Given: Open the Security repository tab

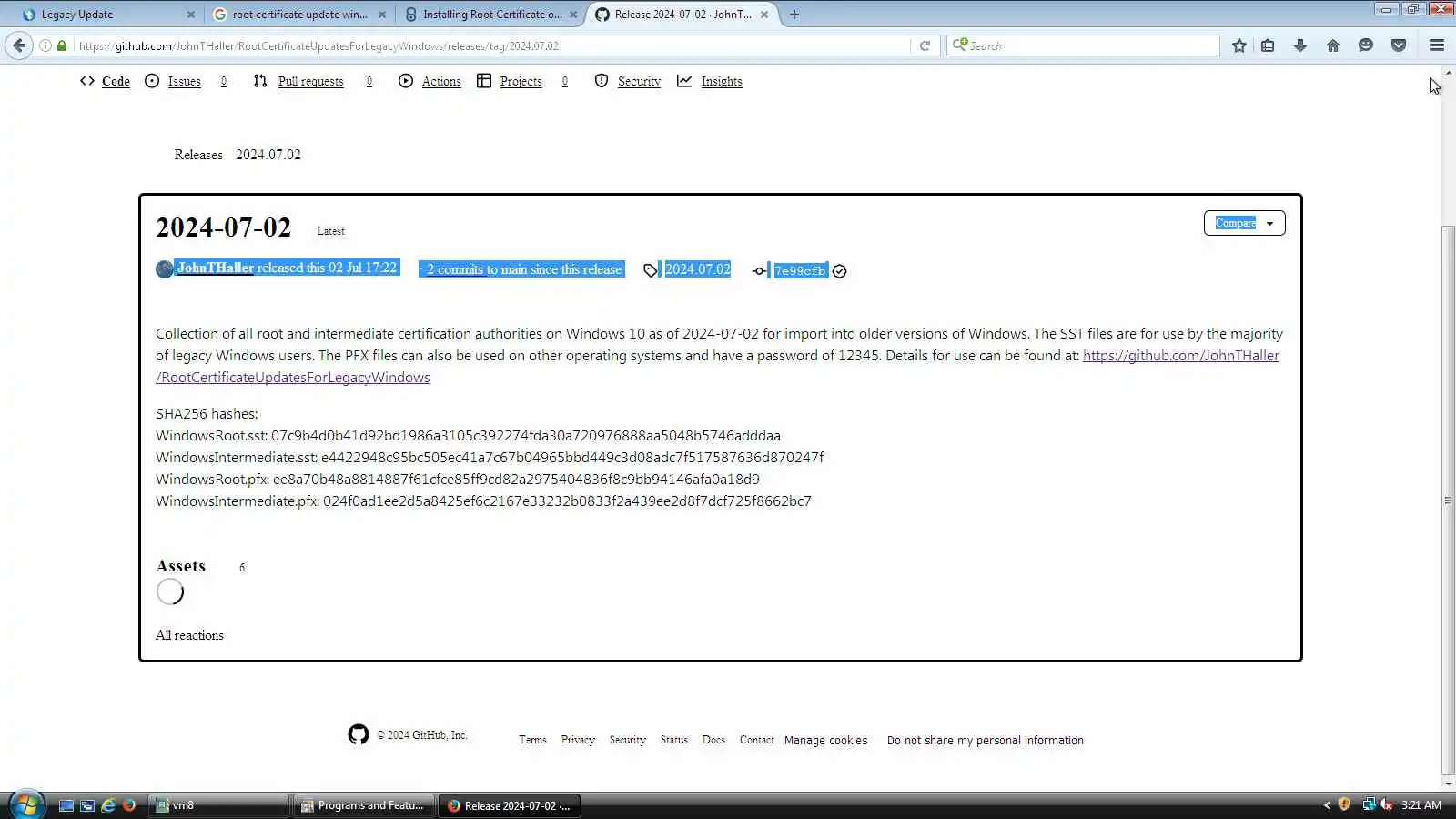Looking at the screenshot, I should click(627, 81).
